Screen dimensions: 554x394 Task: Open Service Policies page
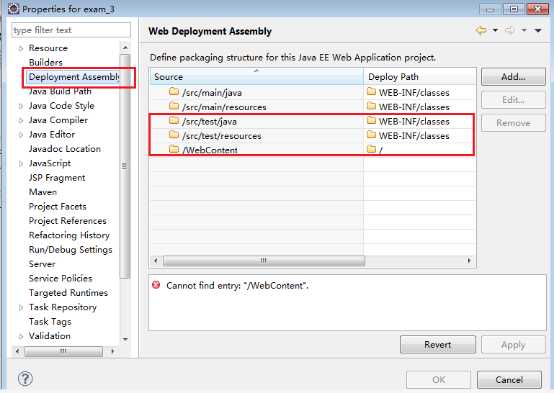pyautogui.click(x=60, y=278)
